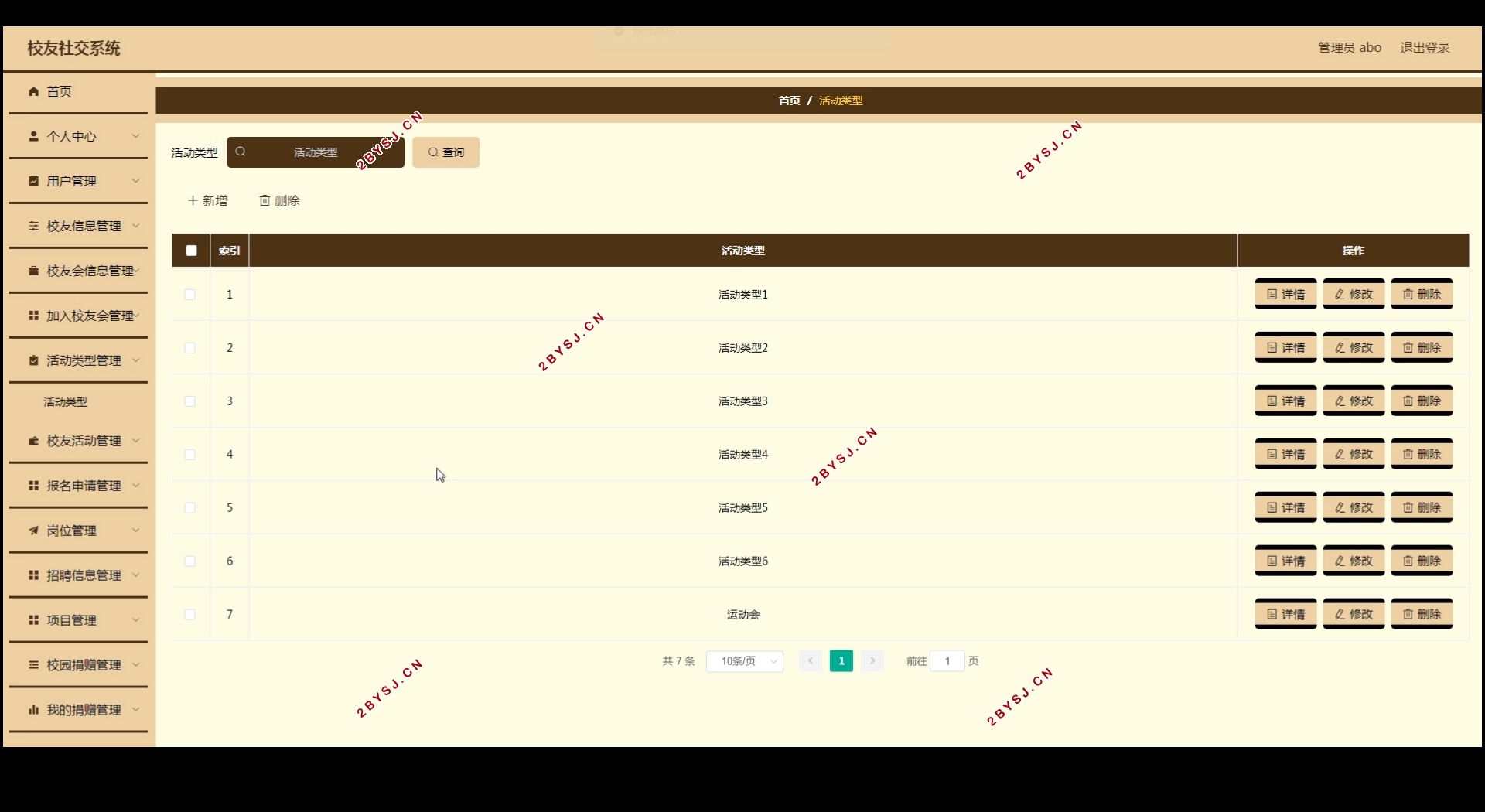Open the 10条/页 page size dropdown
Viewport: 1485px width, 812px height.
744,661
